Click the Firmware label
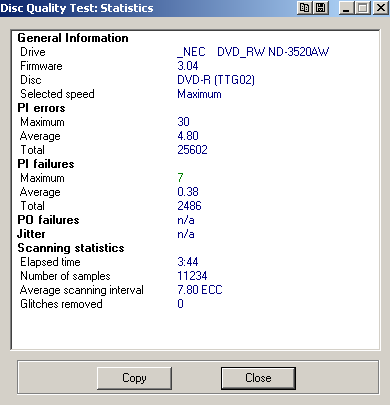 pyautogui.click(x=41, y=66)
